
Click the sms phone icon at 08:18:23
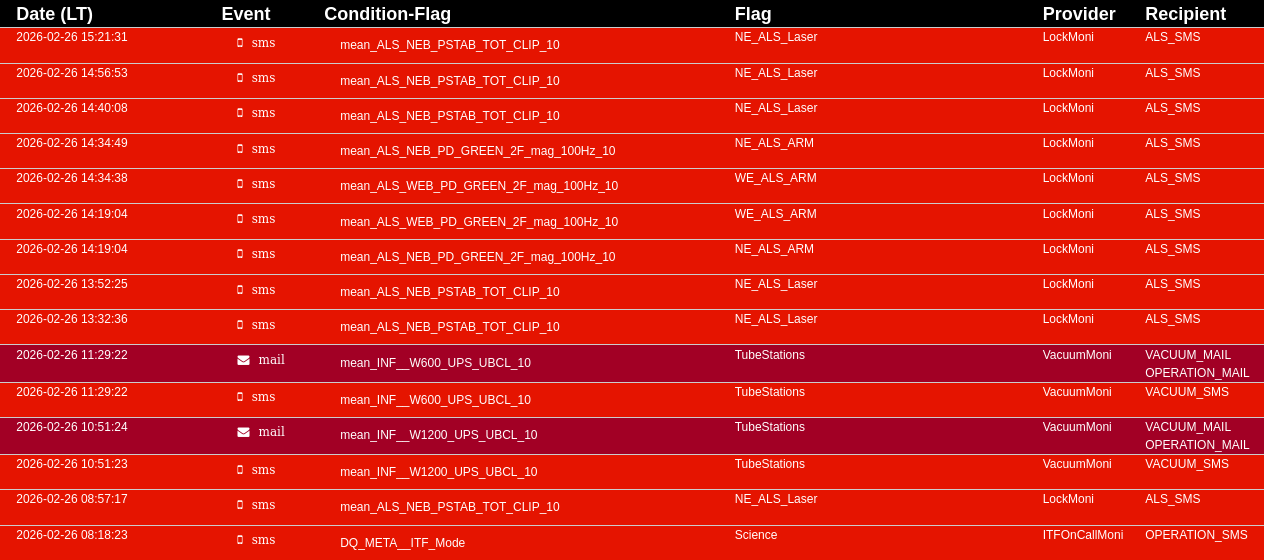[x=240, y=540]
